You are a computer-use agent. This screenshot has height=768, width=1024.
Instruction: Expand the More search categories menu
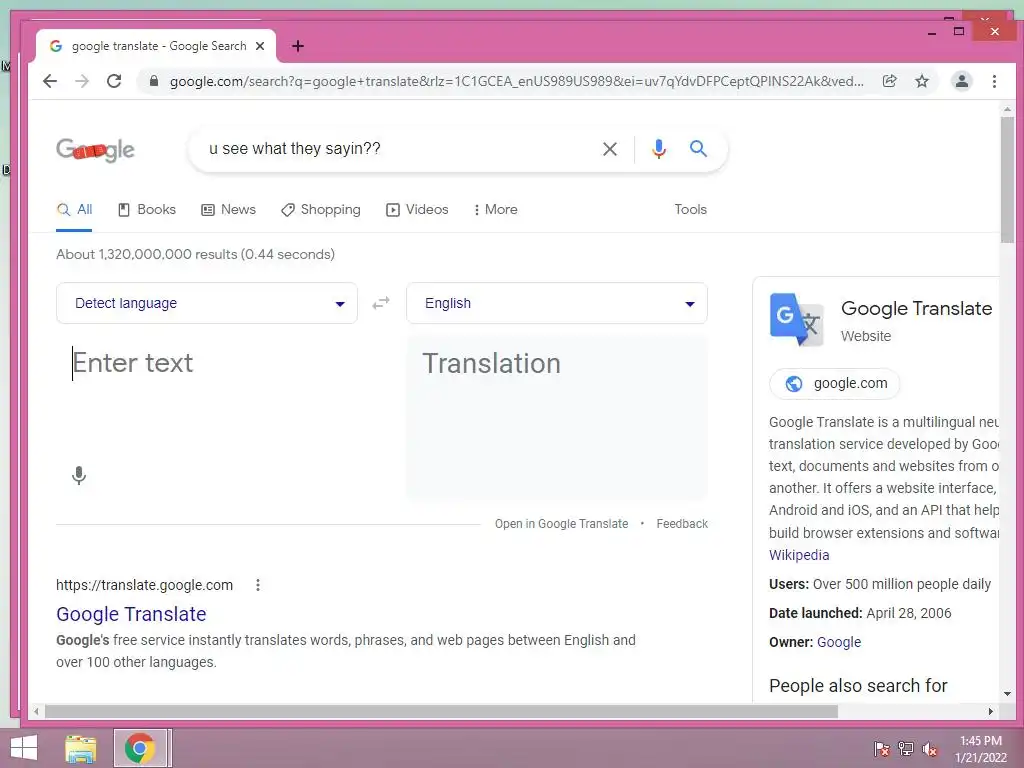click(496, 210)
